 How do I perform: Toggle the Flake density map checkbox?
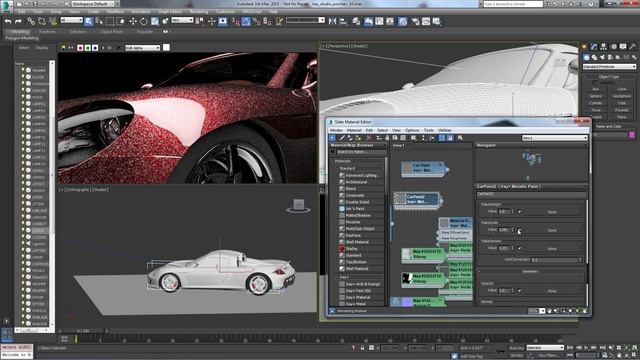[519, 248]
